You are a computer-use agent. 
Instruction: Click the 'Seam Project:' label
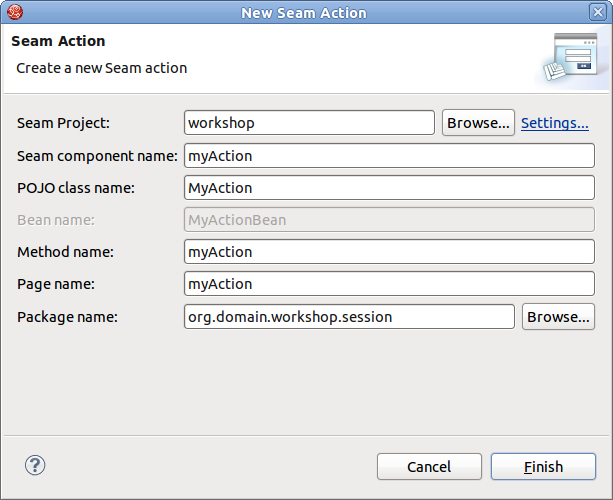[63, 123]
